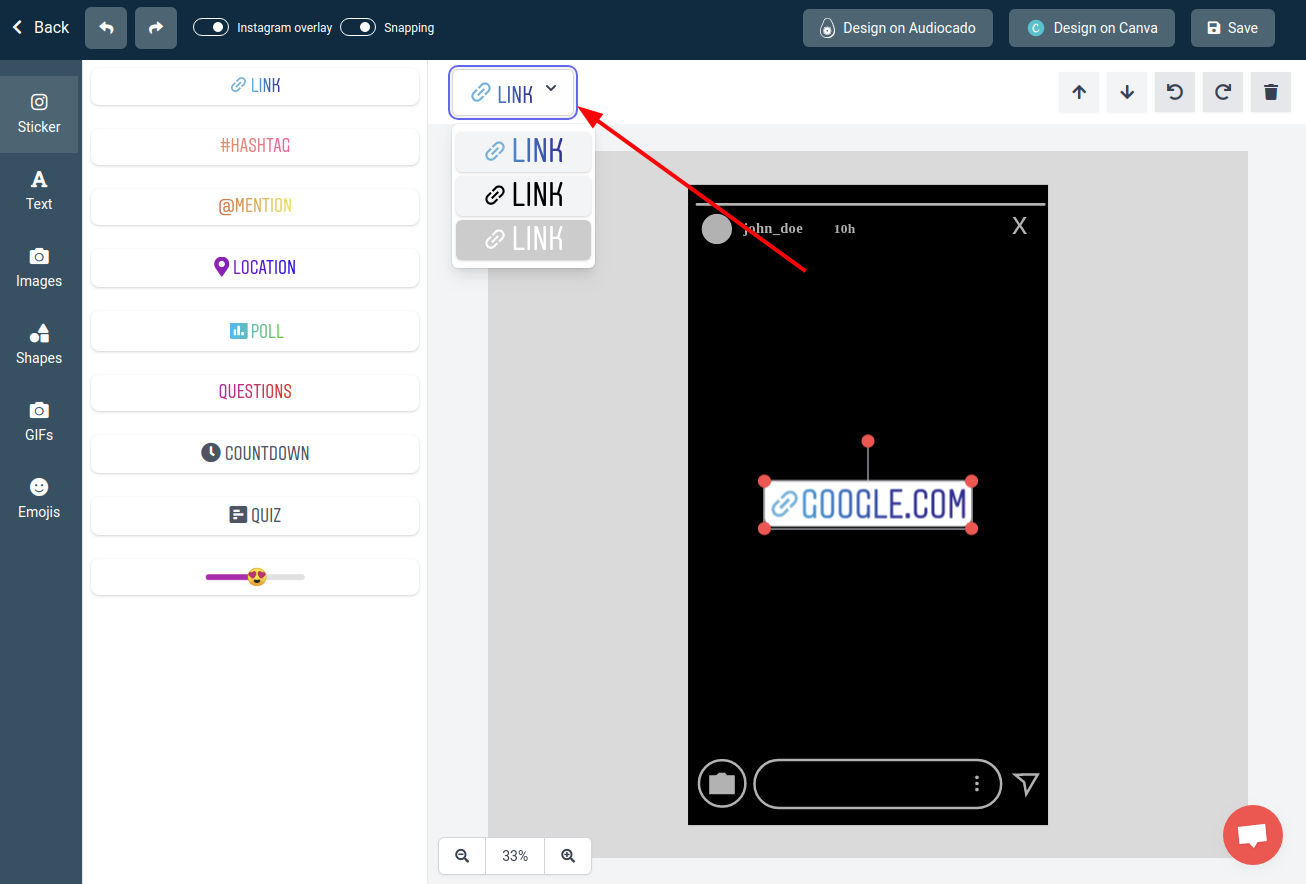The height and width of the screenshot is (884, 1306).
Task: Toggle the Instagram overlay switch
Action: pos(211,27)
